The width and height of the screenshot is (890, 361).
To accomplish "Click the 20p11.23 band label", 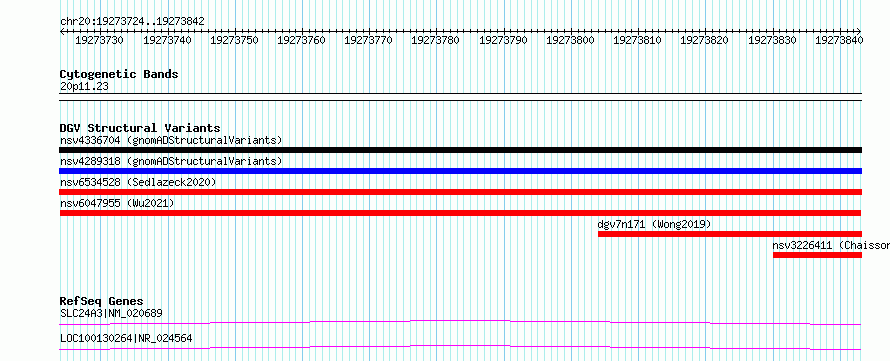I will tap(84, 87).
